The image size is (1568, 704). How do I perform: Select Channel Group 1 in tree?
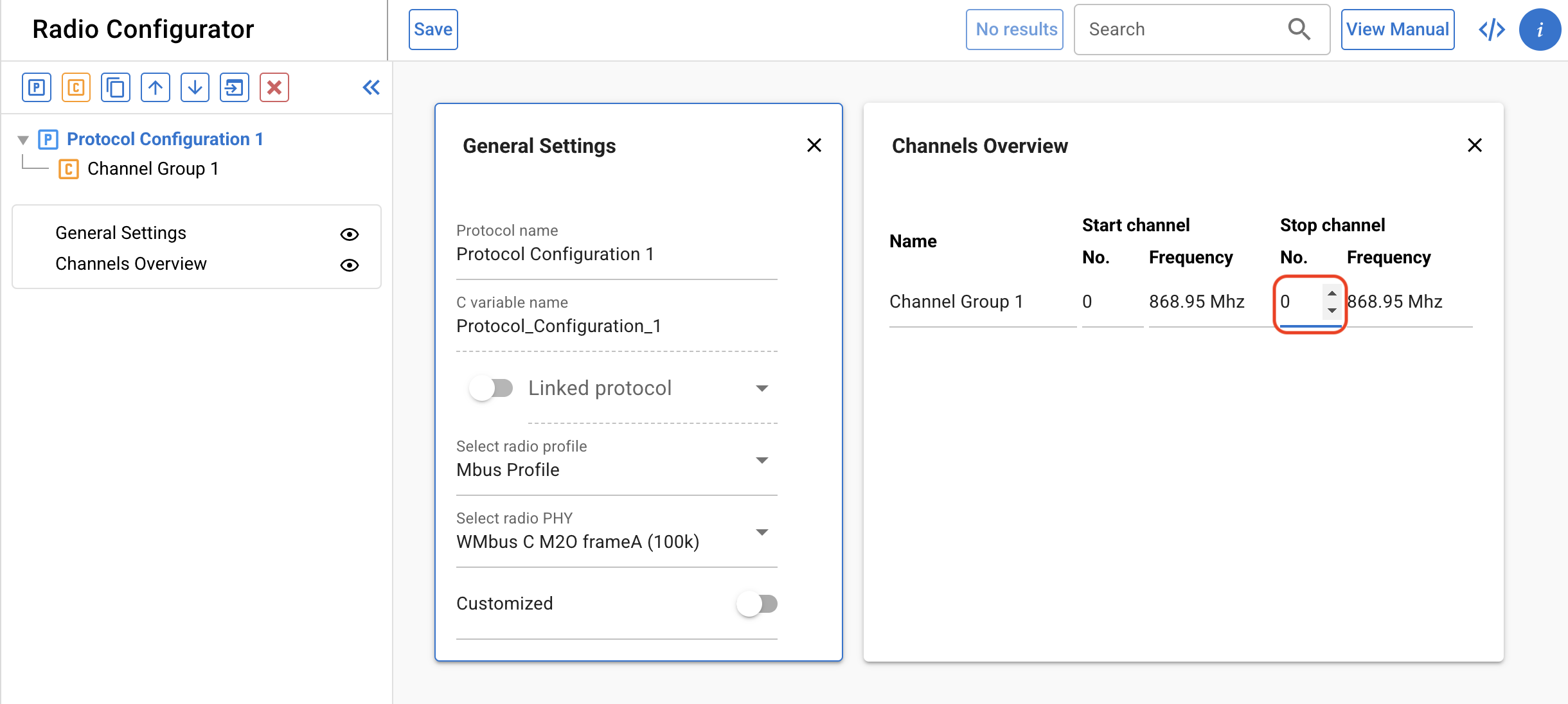coord(153,169)
